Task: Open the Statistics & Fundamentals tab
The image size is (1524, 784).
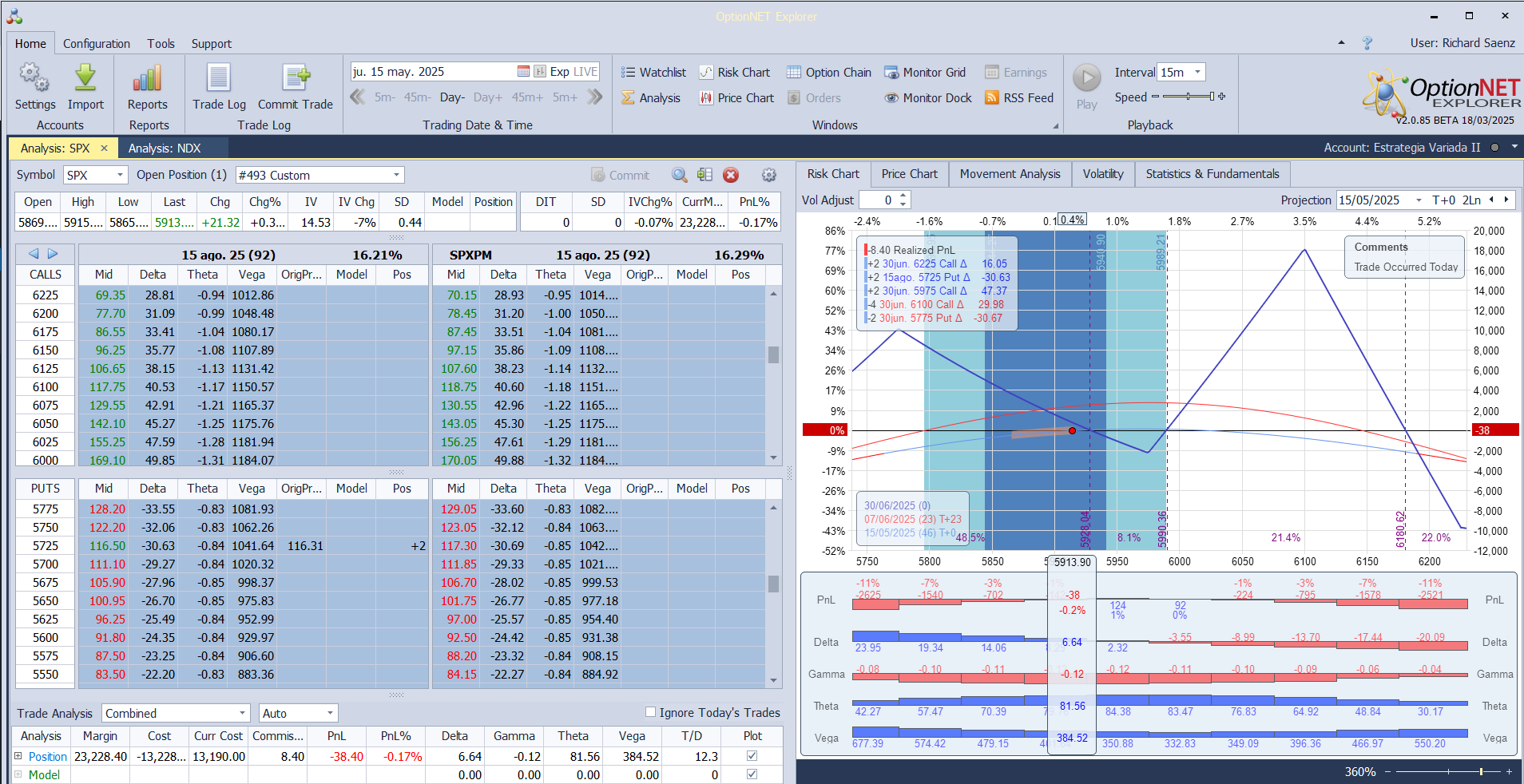Action: tap(1212, 174)
